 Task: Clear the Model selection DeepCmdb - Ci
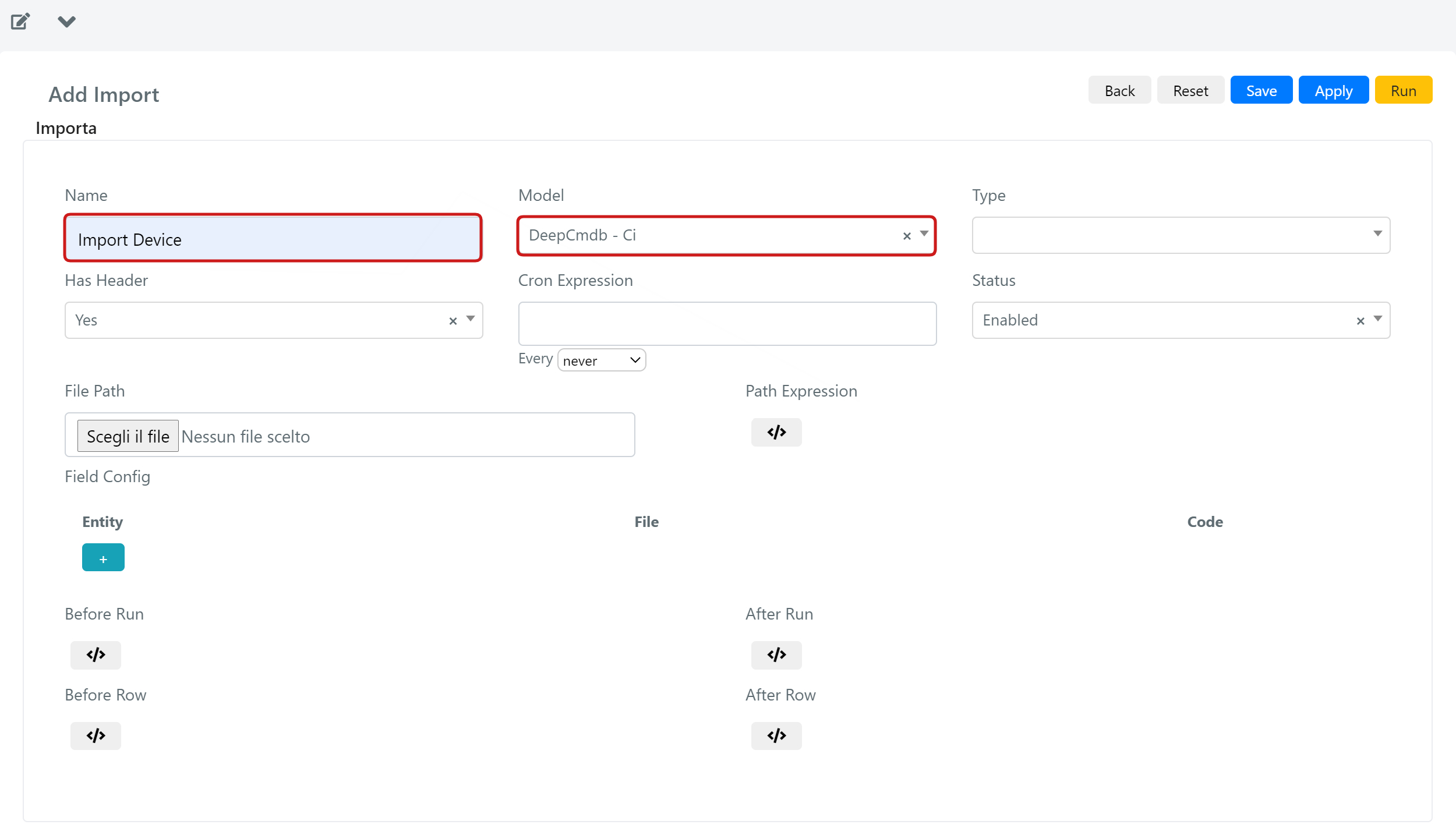click(907, 236)
